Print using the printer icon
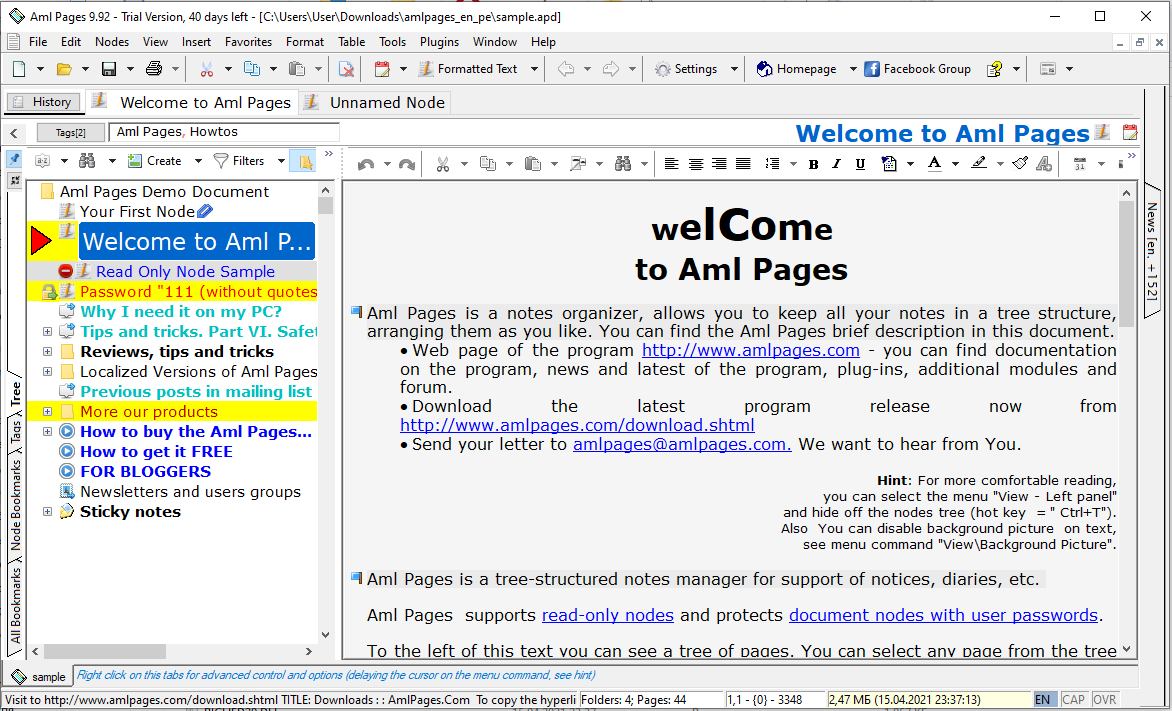Viewport: 1172px width, 711px height. (154, 69)
